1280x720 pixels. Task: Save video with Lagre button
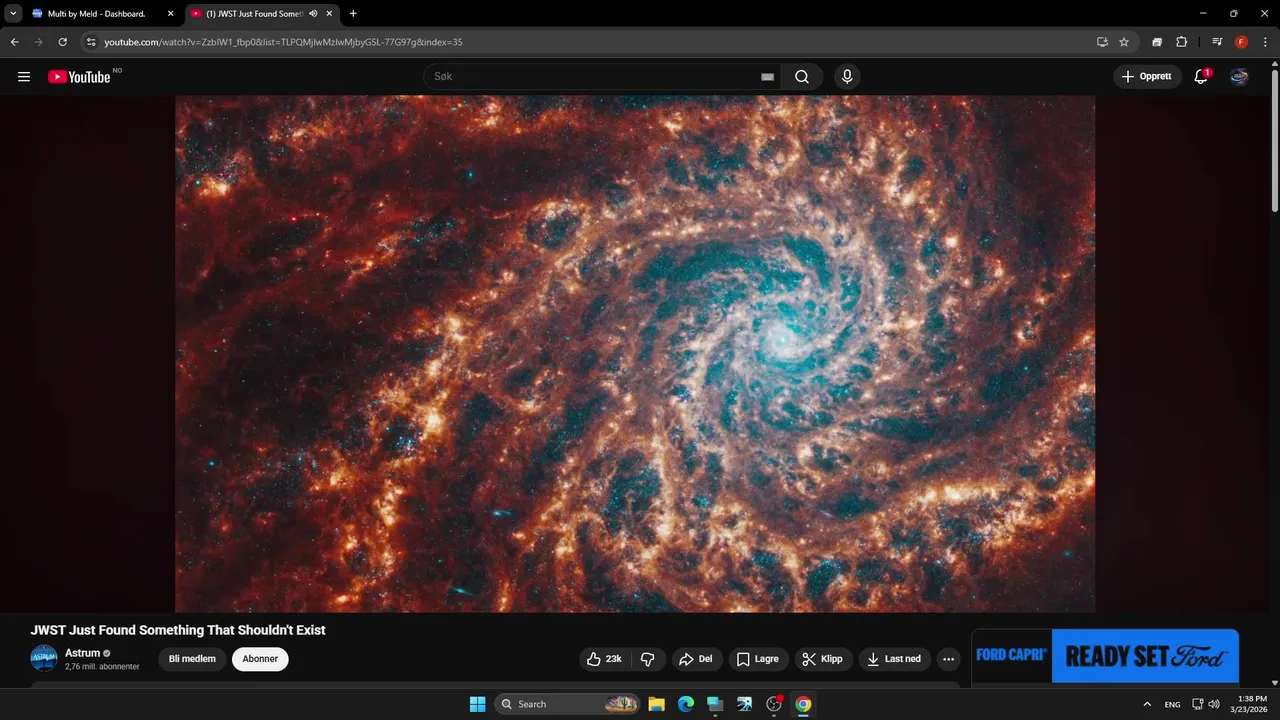(758, 659)
